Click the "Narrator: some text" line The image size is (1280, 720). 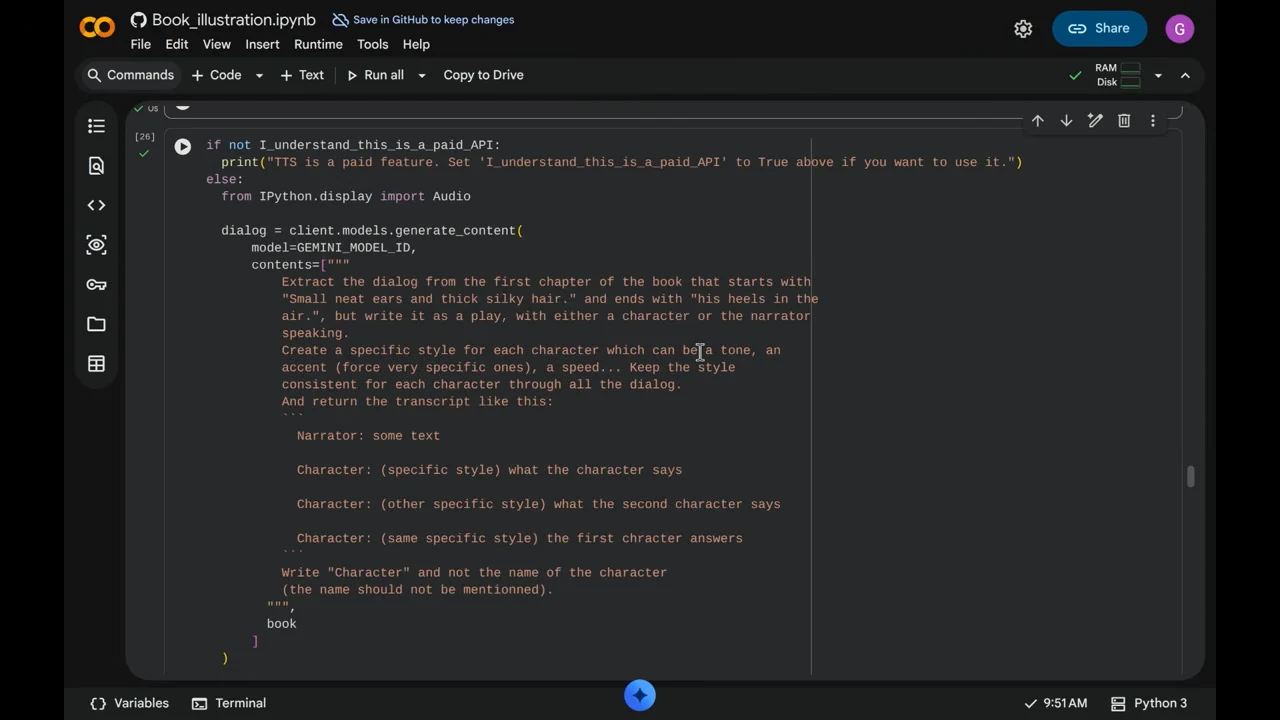pos(368,435)
